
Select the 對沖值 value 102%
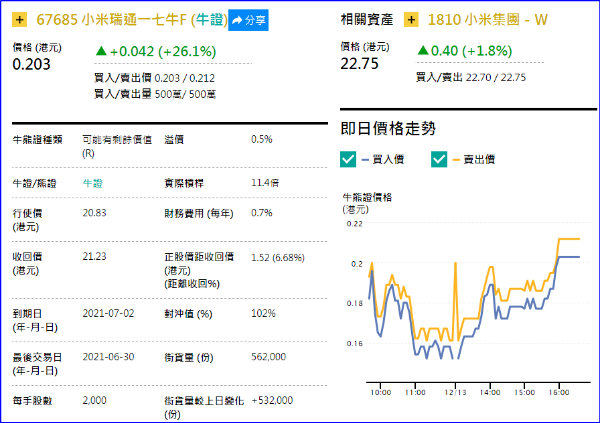tap(263, 314)
